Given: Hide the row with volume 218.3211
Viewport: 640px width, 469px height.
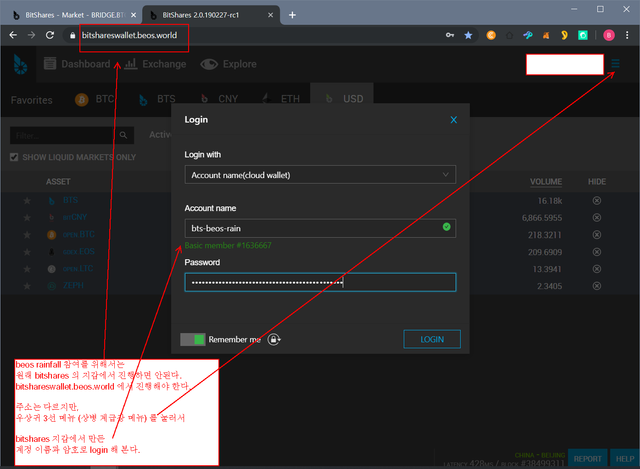Looking at the screenshot, I should 597,235.
